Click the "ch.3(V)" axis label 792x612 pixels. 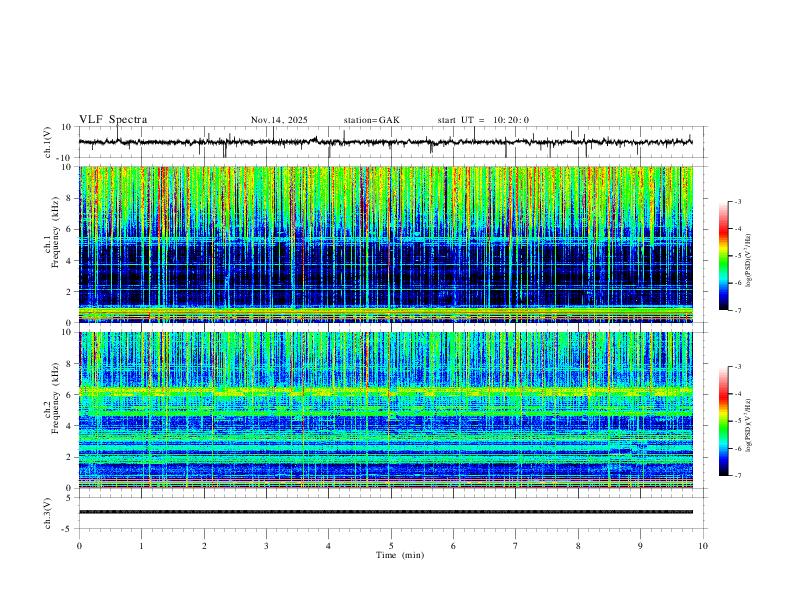48,514
